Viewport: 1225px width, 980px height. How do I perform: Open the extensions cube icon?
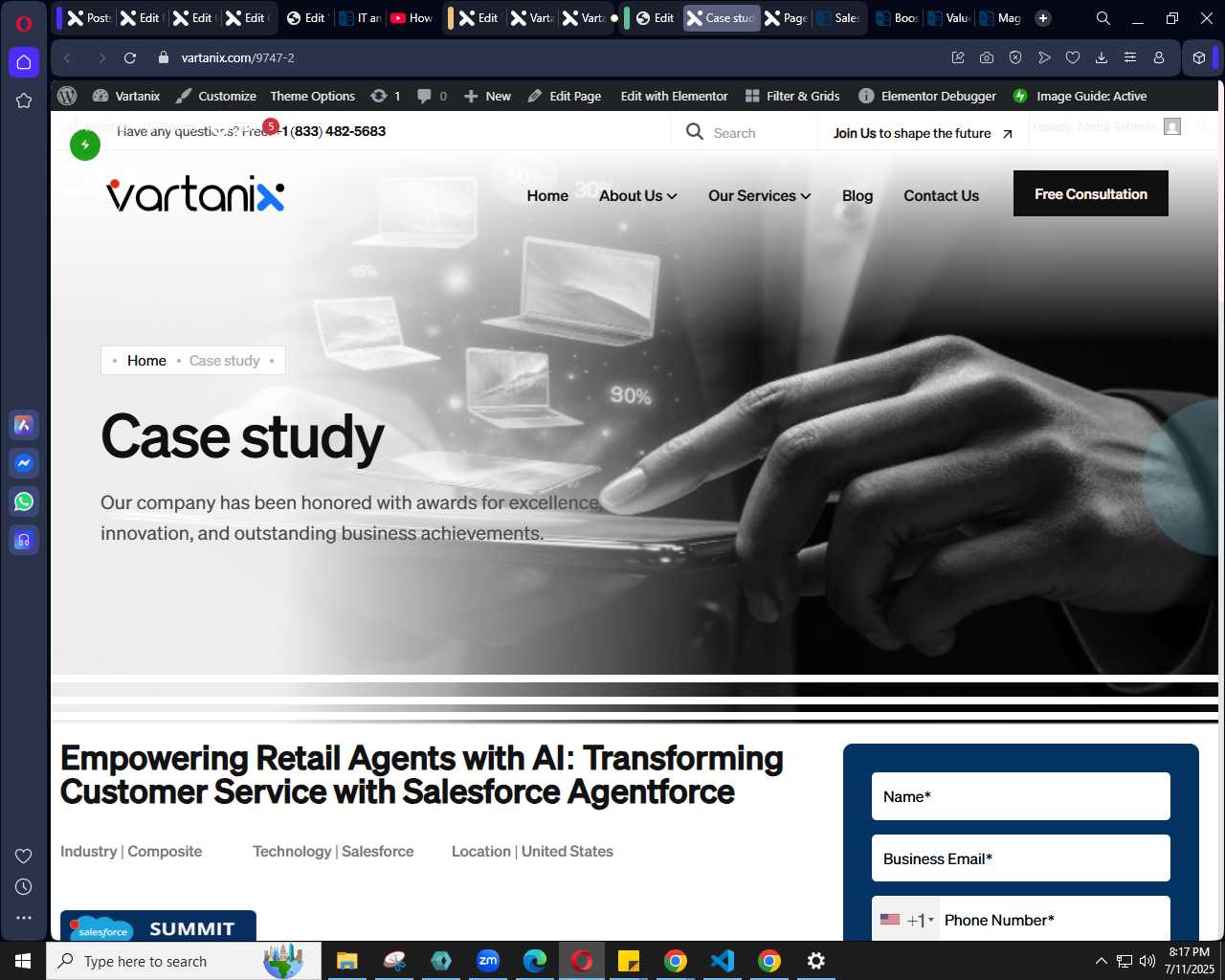pyautogui.click(x=1199, y=57)
